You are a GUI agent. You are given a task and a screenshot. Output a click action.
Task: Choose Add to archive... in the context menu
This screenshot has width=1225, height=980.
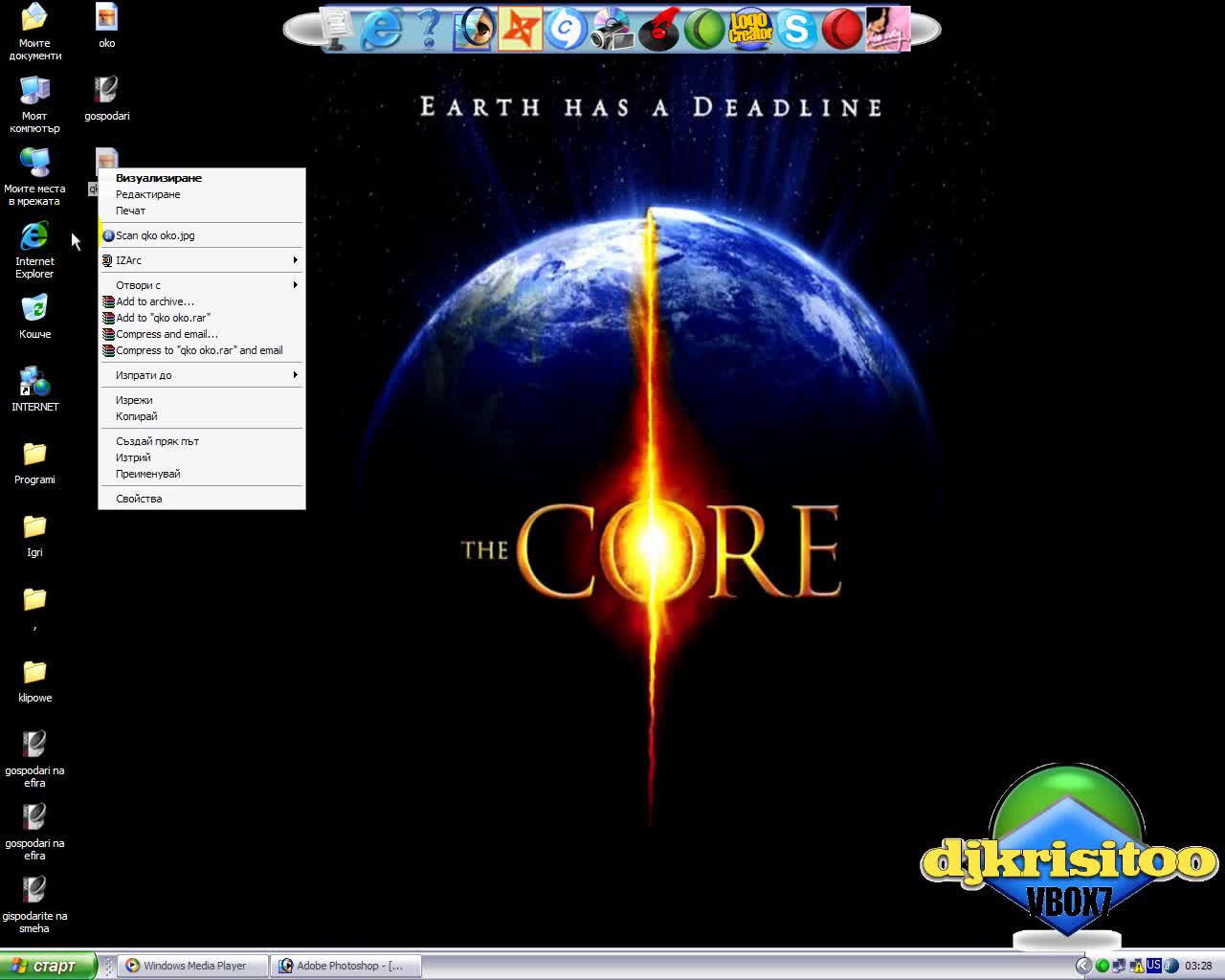(x=202, y=301)
